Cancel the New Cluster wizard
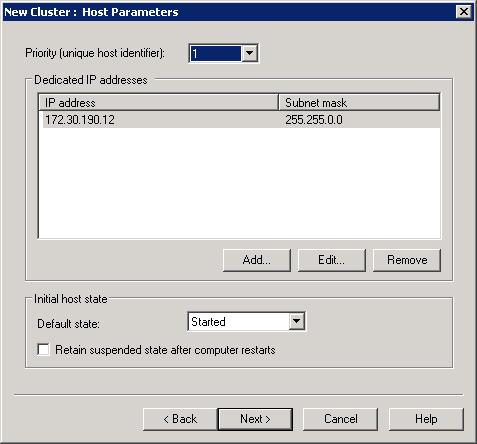This screenshot has width=477, height=444. (x=340, y=419)
